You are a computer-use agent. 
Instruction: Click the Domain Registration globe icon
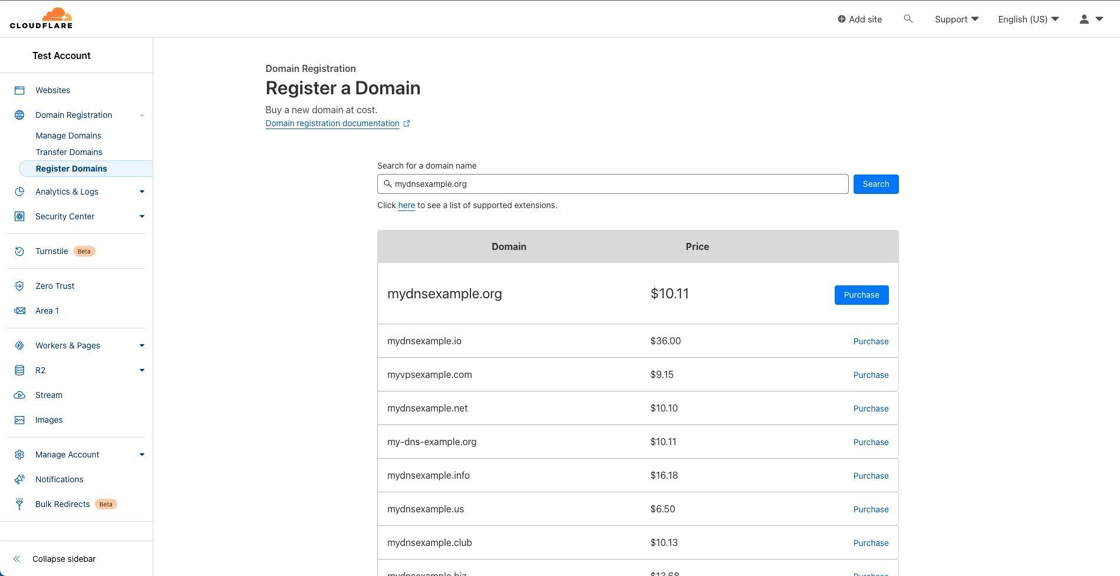19,115
